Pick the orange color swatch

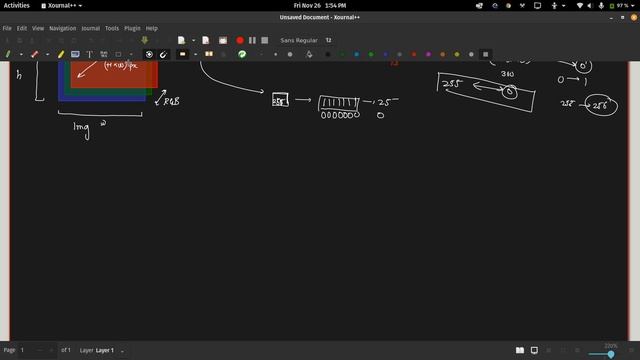click(442, 54)
